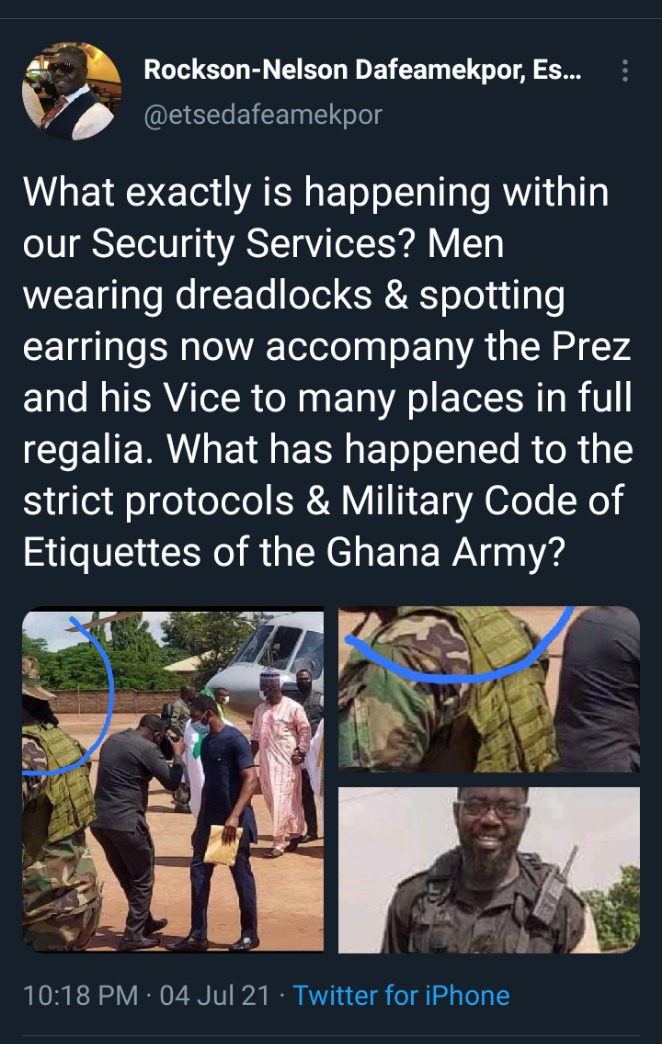Click the 04 Jul 21 date
Screen dimensions: 662x1044
coord(214,995)
